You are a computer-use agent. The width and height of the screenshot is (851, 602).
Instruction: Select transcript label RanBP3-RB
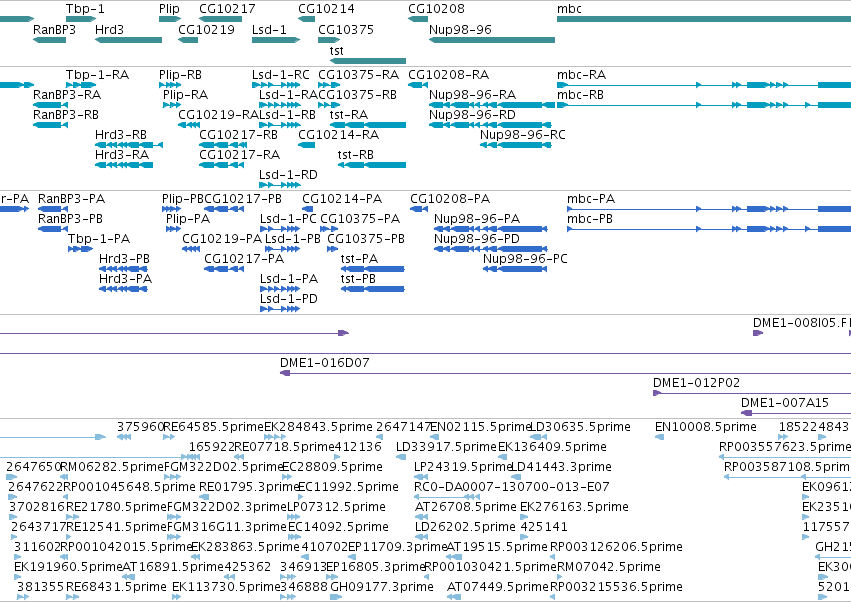[x=66, y=115]
